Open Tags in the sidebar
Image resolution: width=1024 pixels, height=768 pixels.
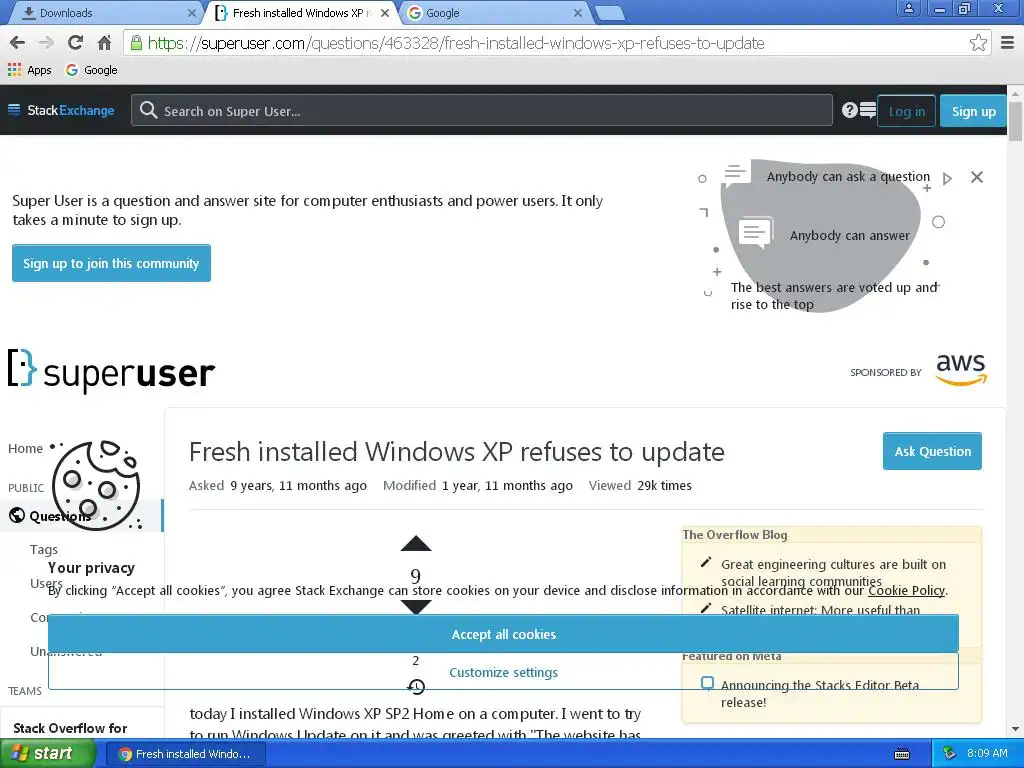point(44,549)
